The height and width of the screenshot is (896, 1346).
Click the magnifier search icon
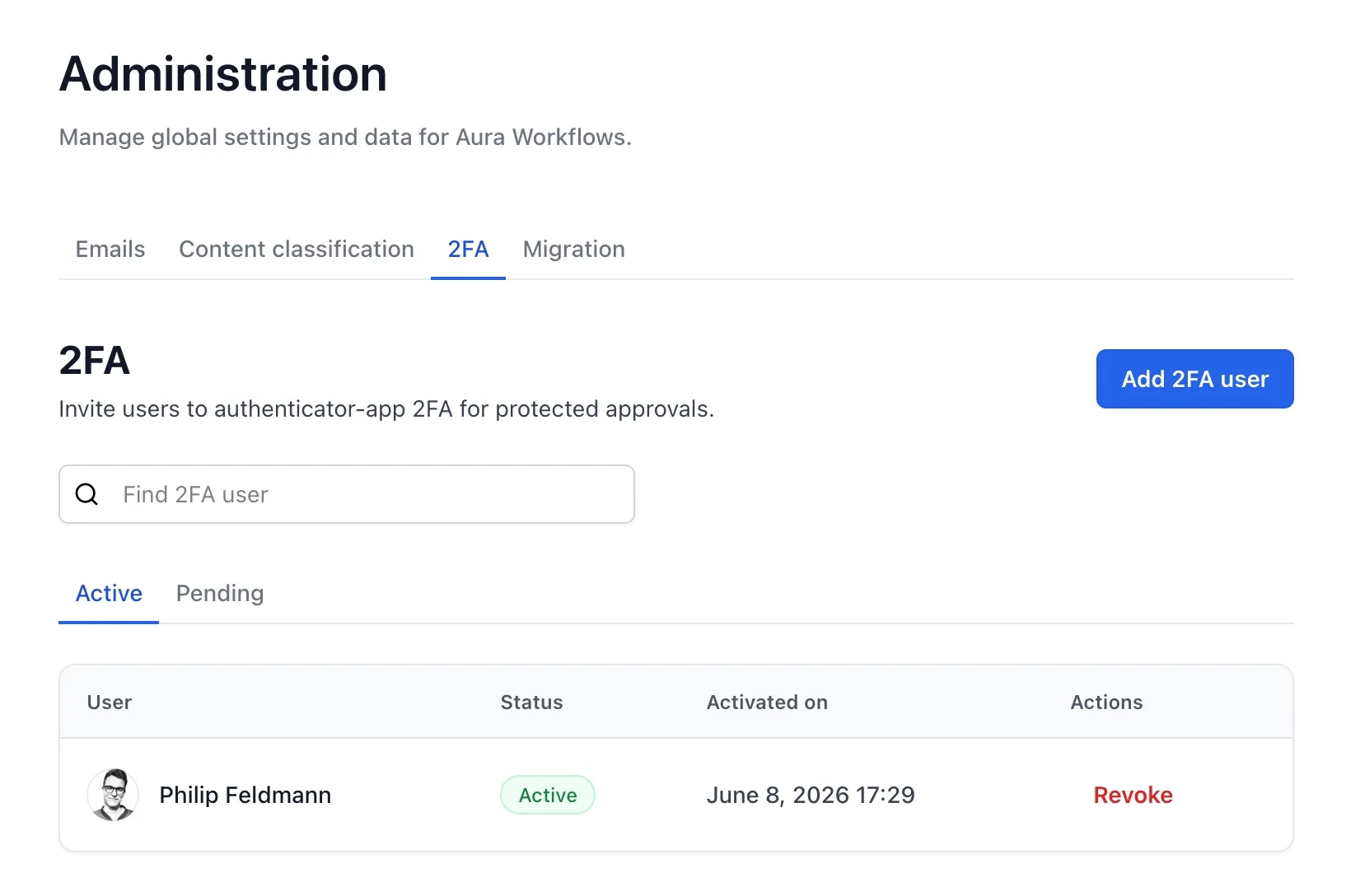86,494
